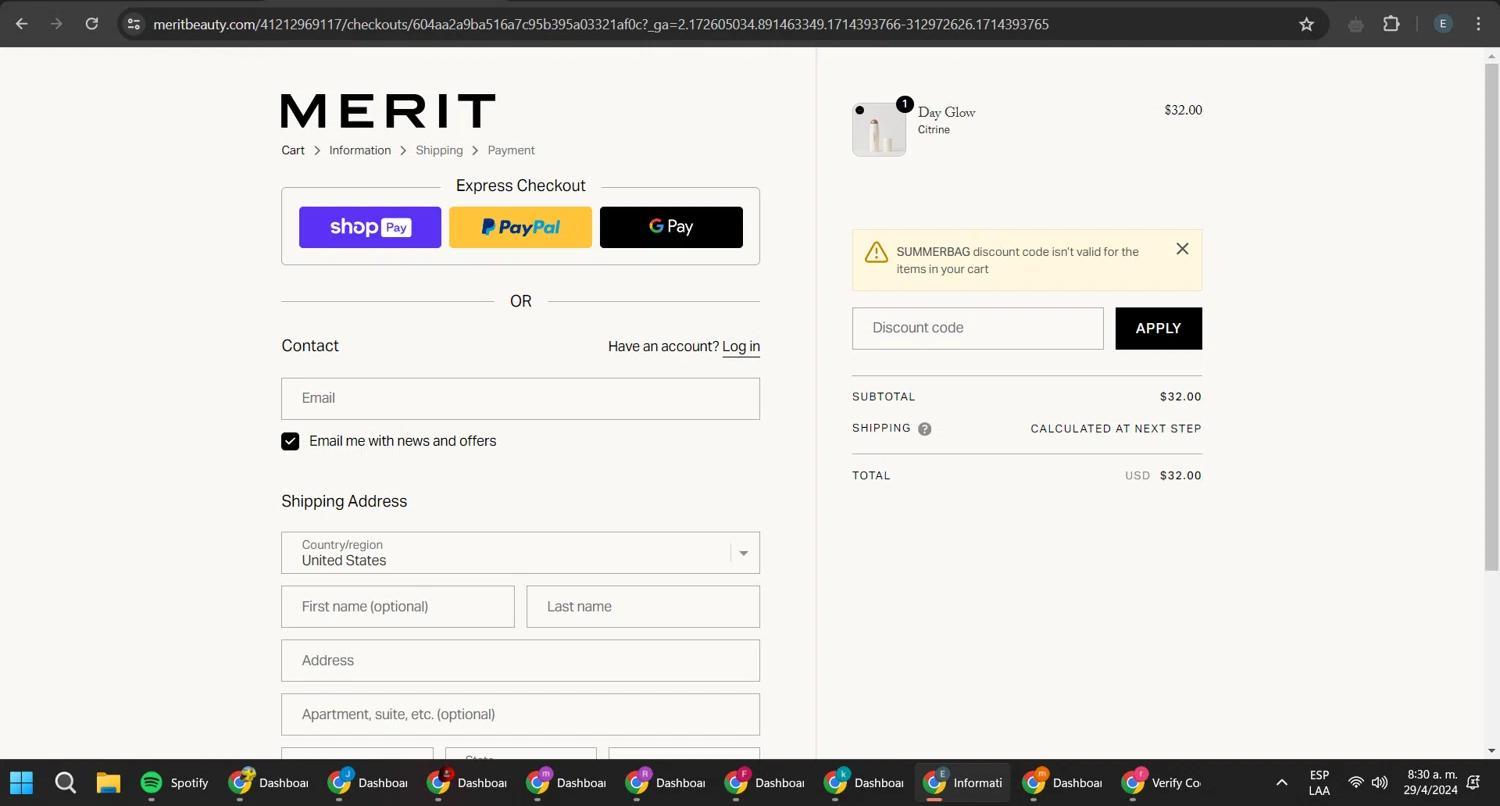
Task: Open Wi-Fi network settings in tray
Action: pyautogui.click(x=1356, y=782)
